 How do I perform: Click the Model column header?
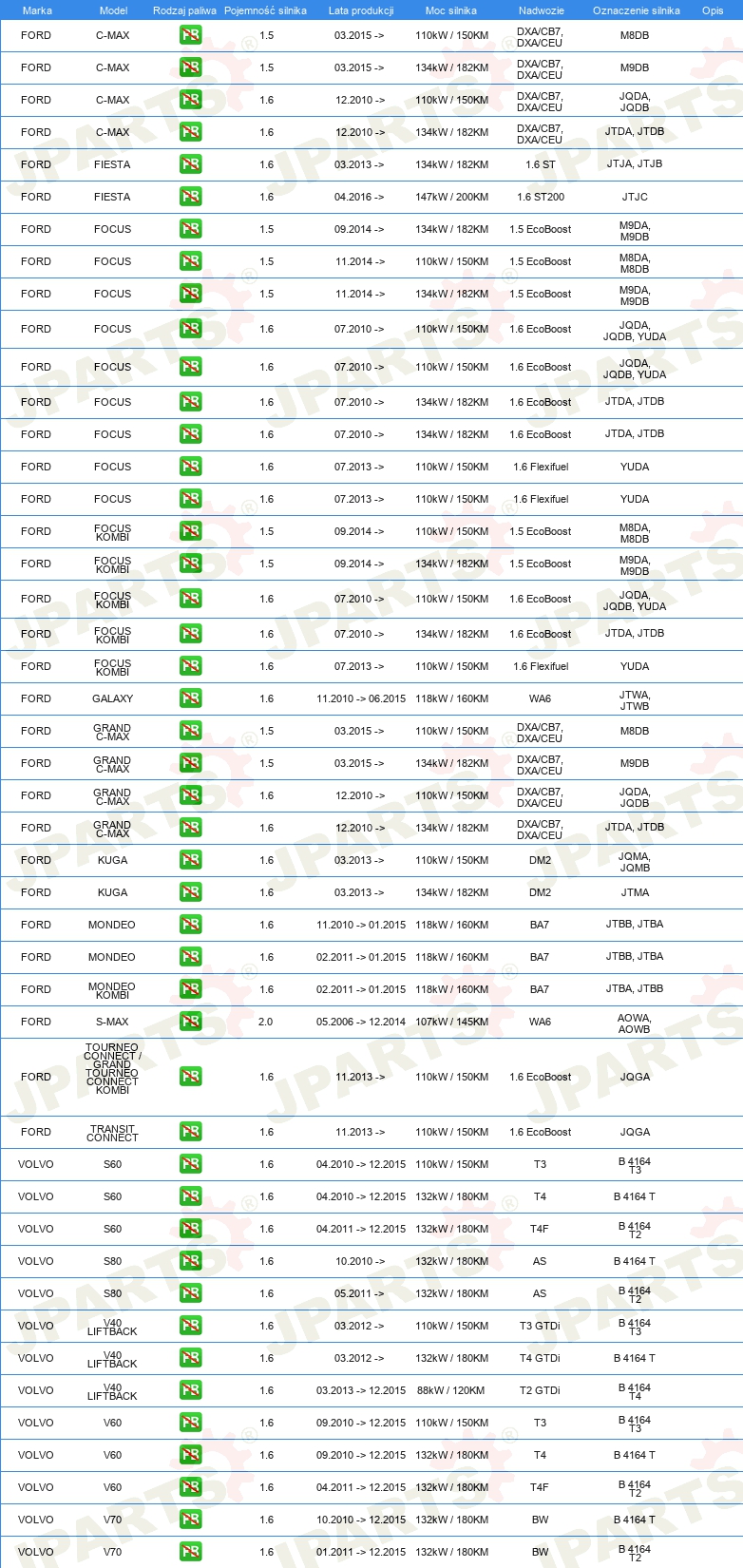pos(113,10)
